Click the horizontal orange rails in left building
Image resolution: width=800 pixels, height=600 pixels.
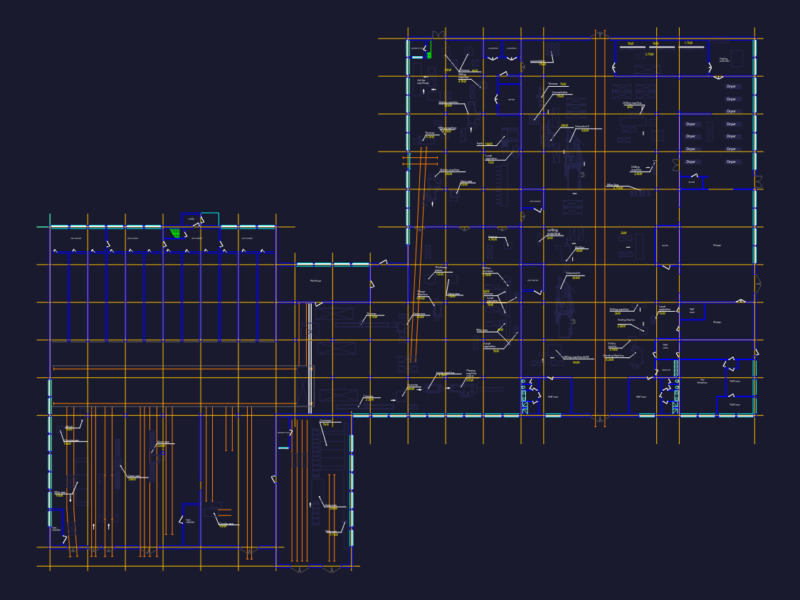[x=174, y=386]
